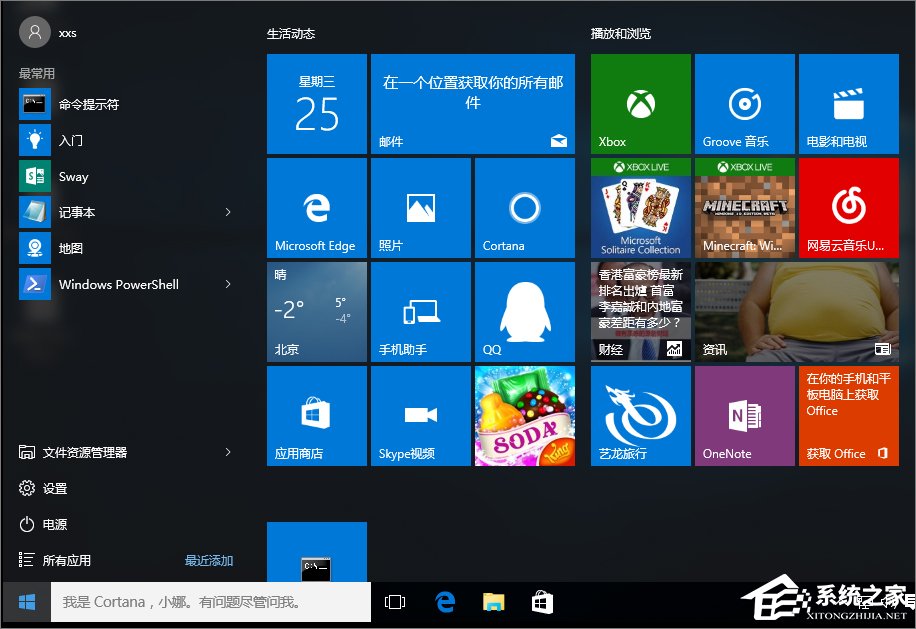916x629 pixels.
Task: Launch Minecraft: Windows 10 Edition tile
Action: 744,207
